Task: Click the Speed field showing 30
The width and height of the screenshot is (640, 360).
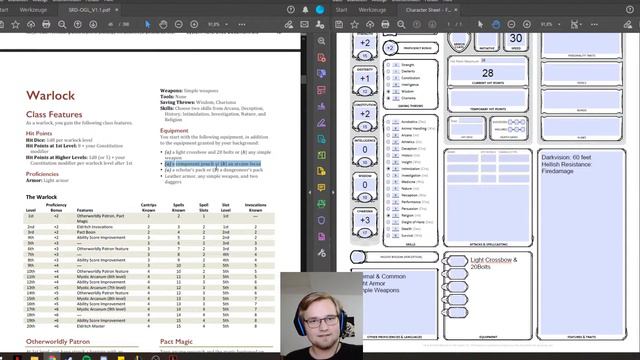Action: point(516,39)
